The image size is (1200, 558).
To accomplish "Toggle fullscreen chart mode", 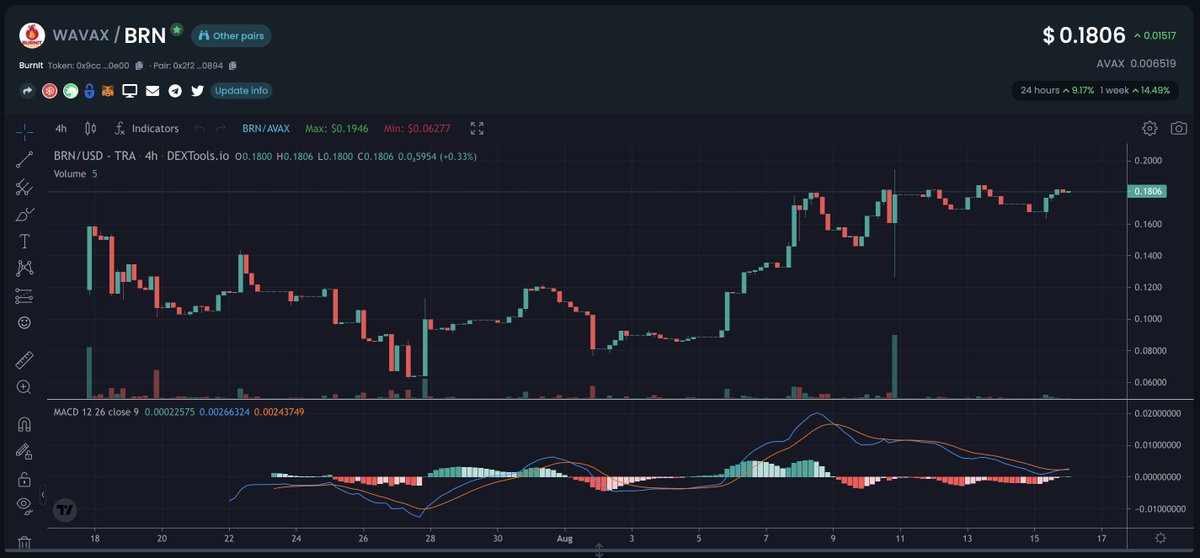I will coord(477,128).
